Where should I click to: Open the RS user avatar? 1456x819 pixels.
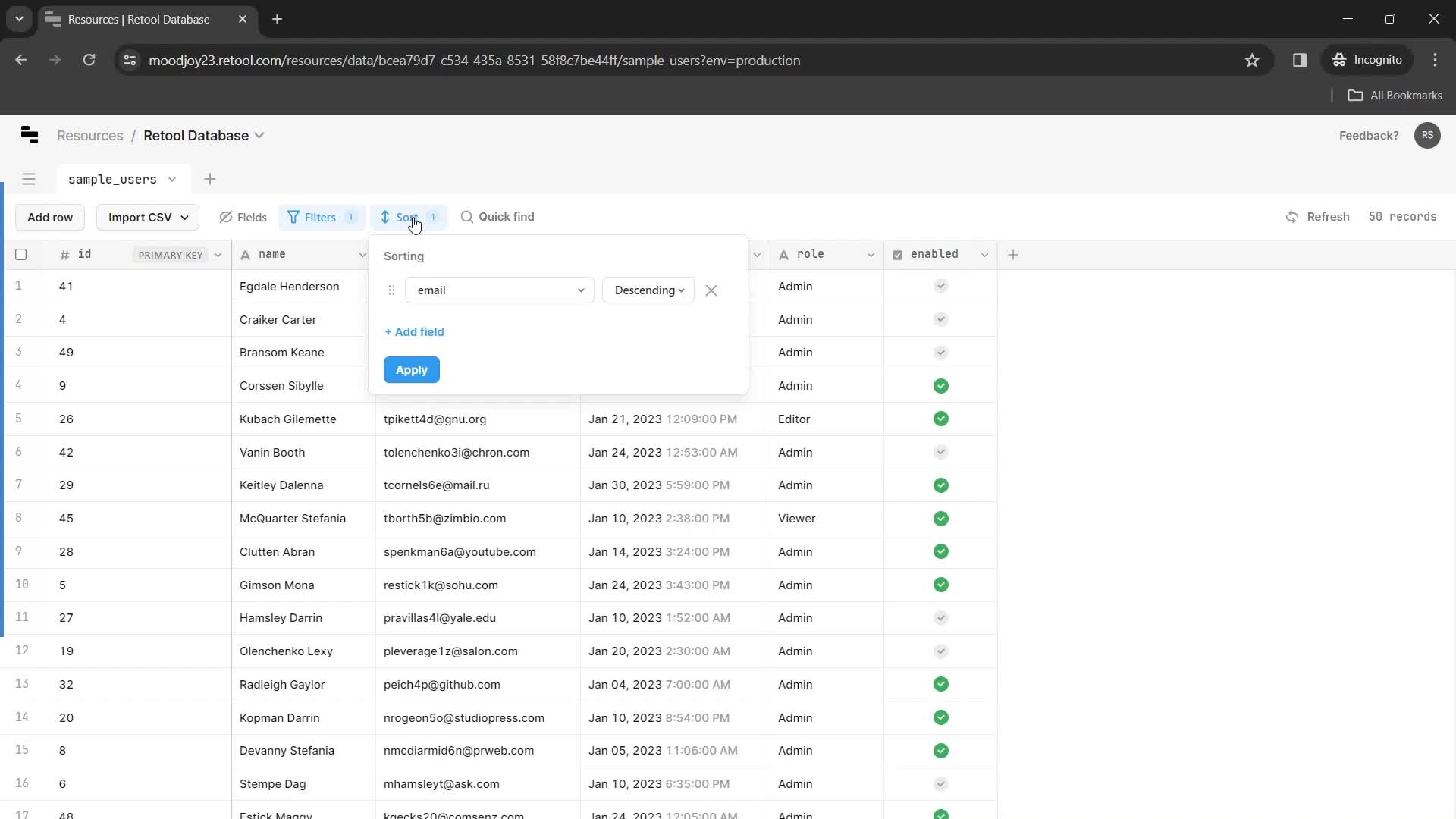point(1427,135)
